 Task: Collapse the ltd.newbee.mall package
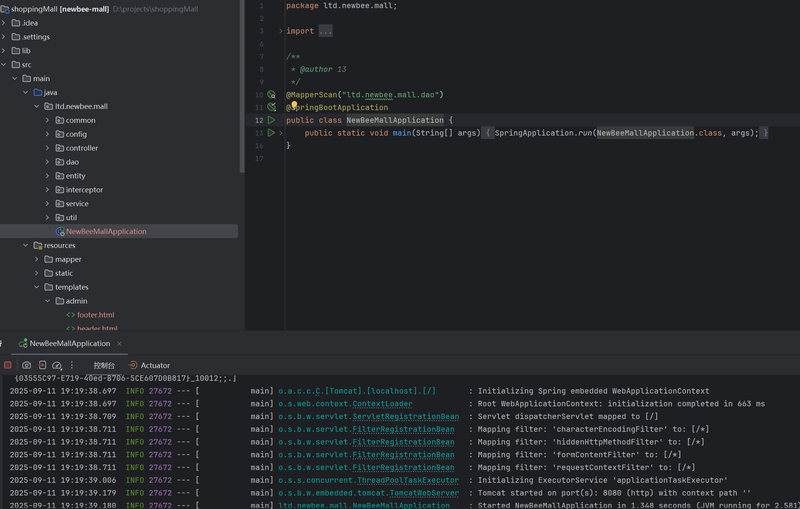click(x=37, y=106)
